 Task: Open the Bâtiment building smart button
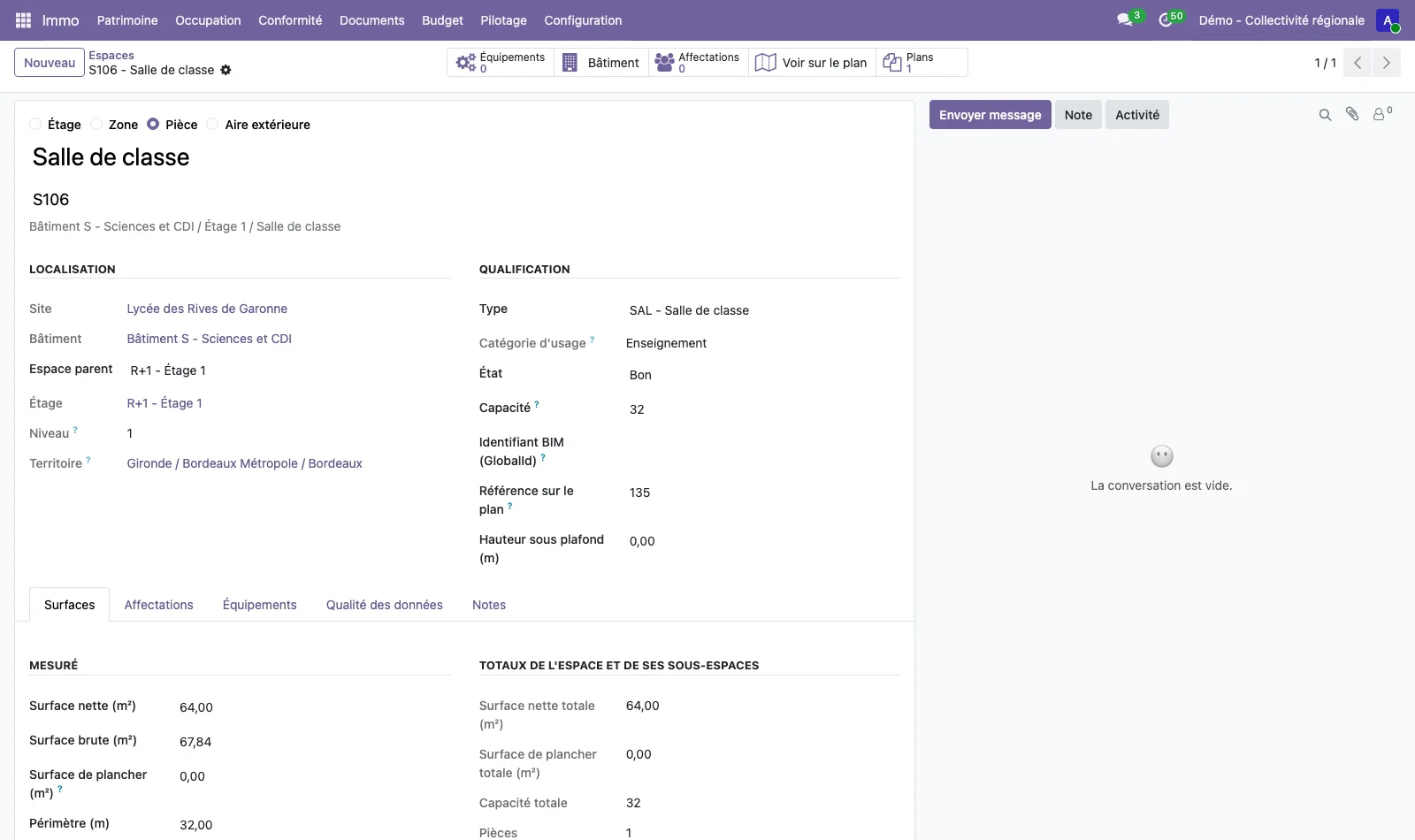pos(601,62)
